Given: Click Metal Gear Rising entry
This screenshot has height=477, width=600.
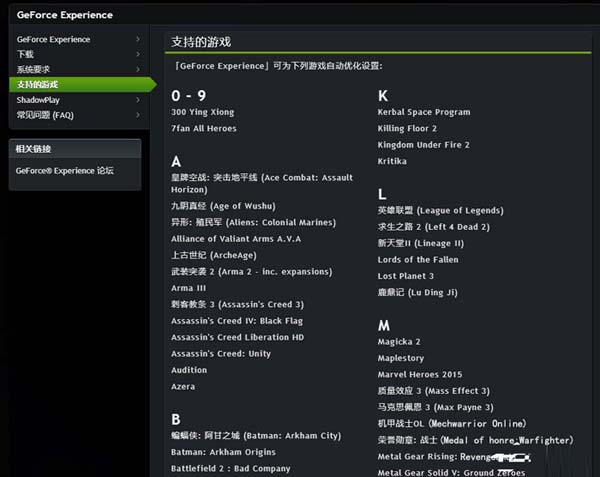Looking at the screenshot, I should click(454, 457).
